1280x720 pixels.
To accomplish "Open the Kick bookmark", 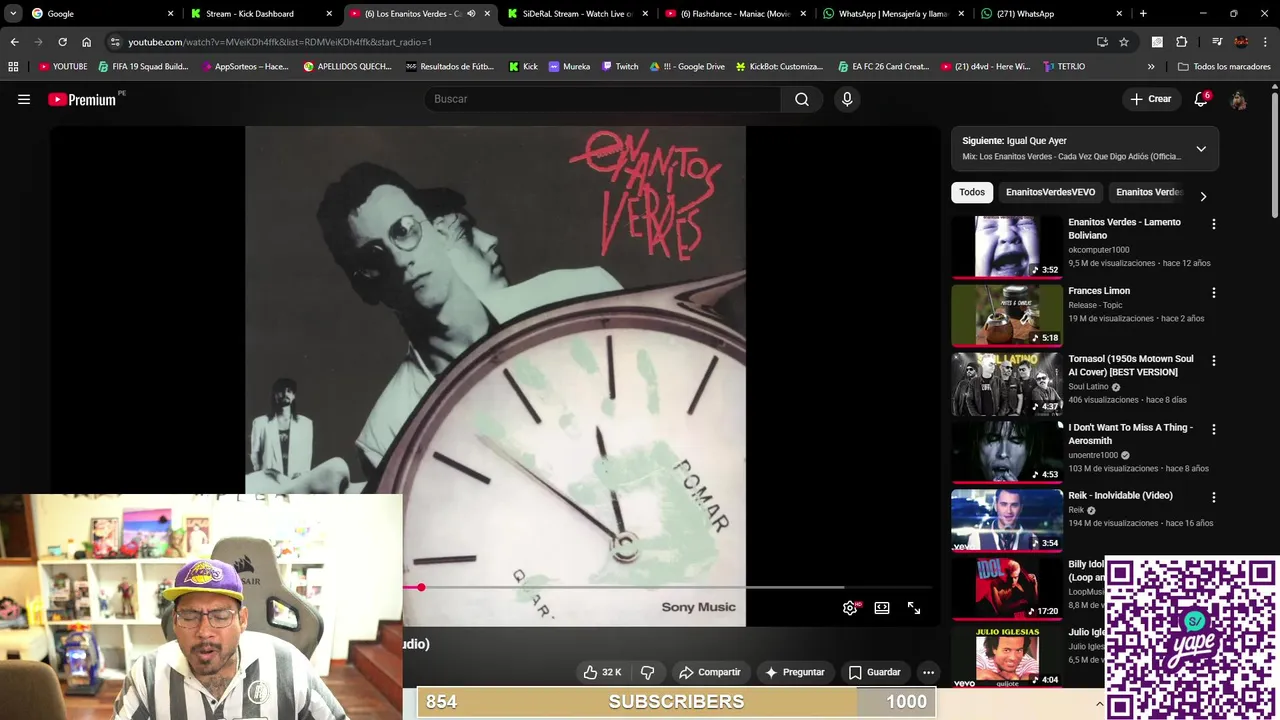I will [523, 66].
